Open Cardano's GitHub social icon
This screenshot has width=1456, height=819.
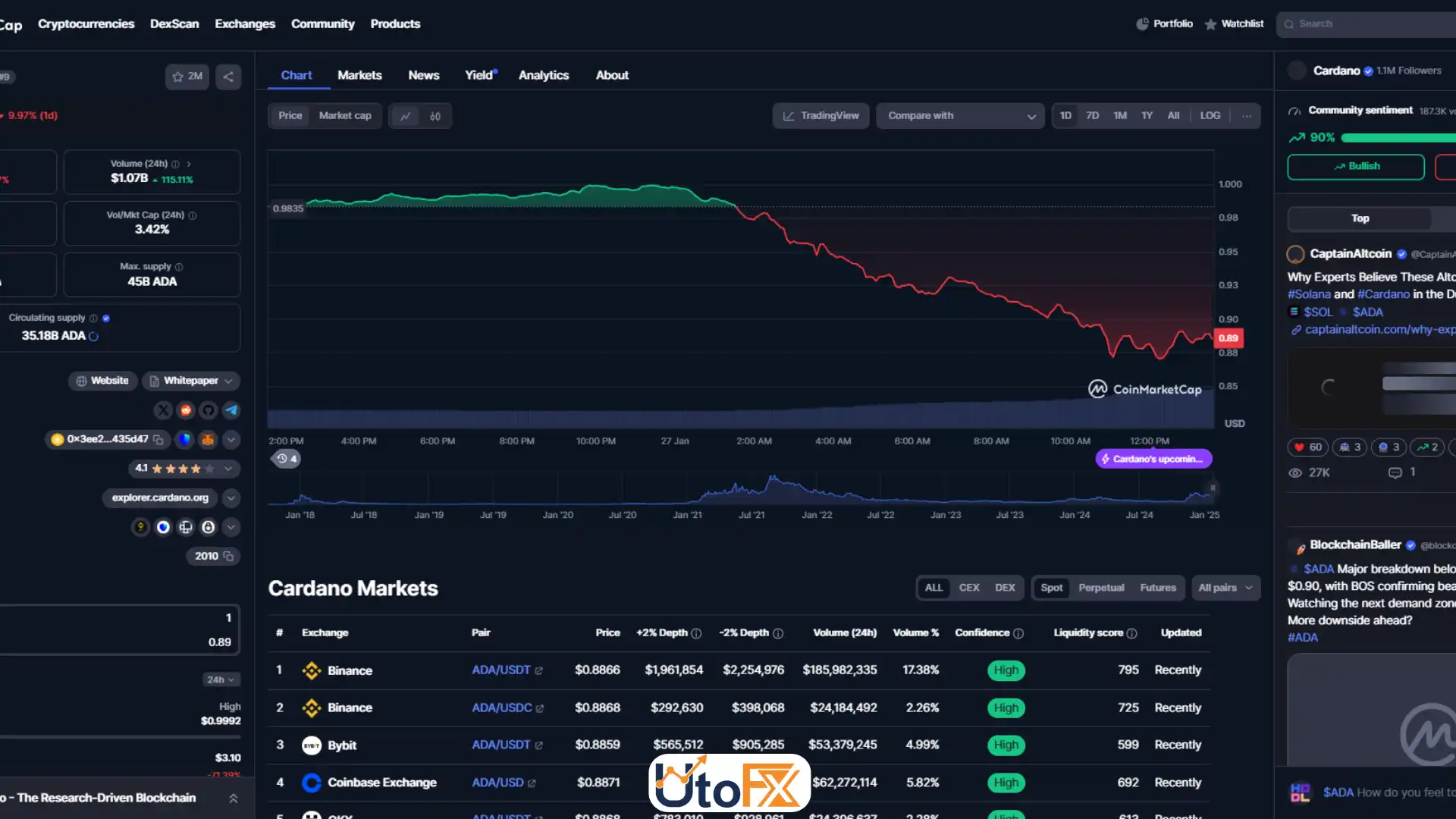(x=209, y=410)
